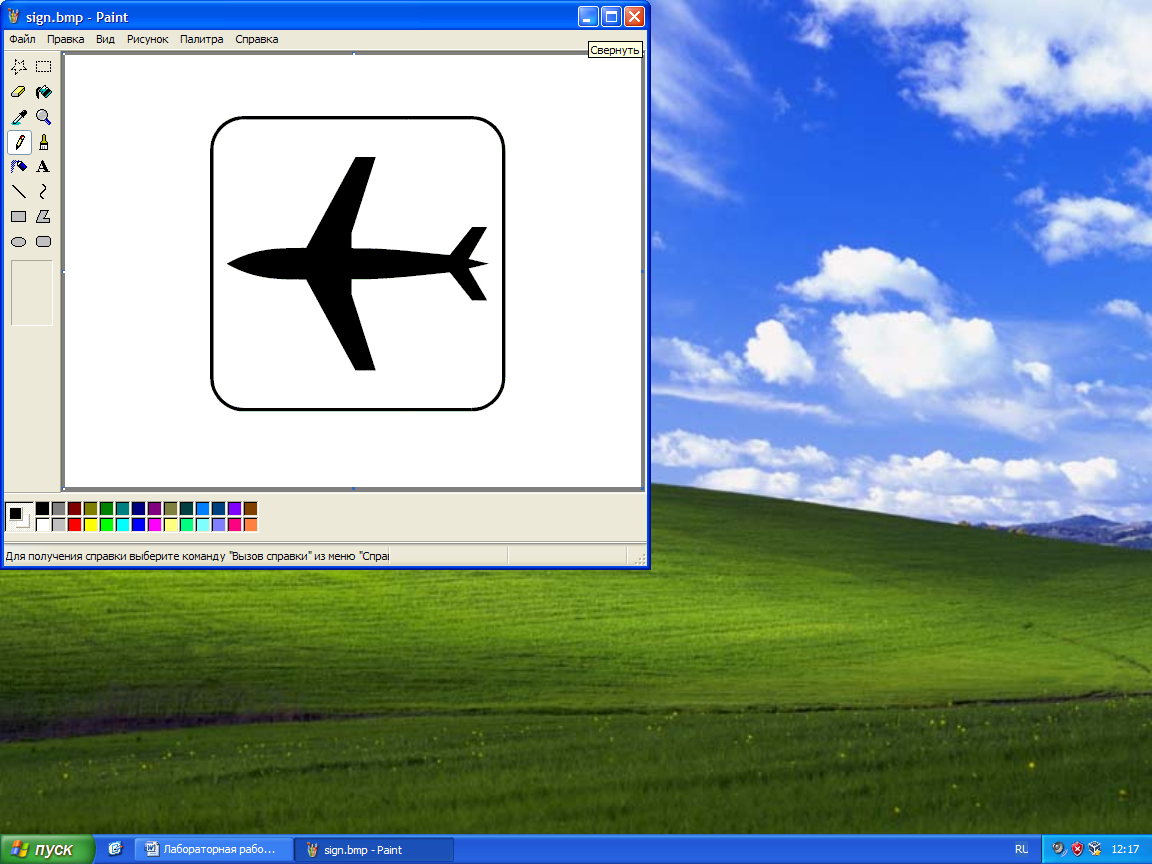Click the foreground/background color indicator box
1152x864 pixels.
(x=19, y=516)
